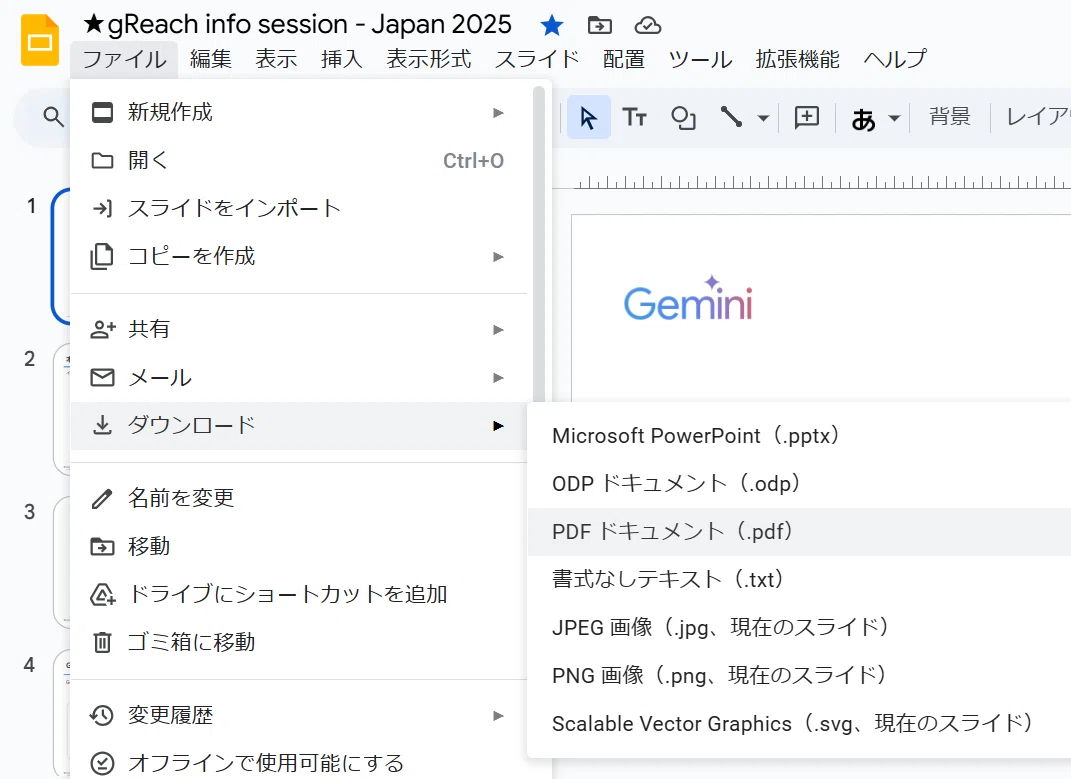The width and height of the screenshot is (1071, 779).
Task: Click the add-person icon beside 共有
Action: [102, 329]
